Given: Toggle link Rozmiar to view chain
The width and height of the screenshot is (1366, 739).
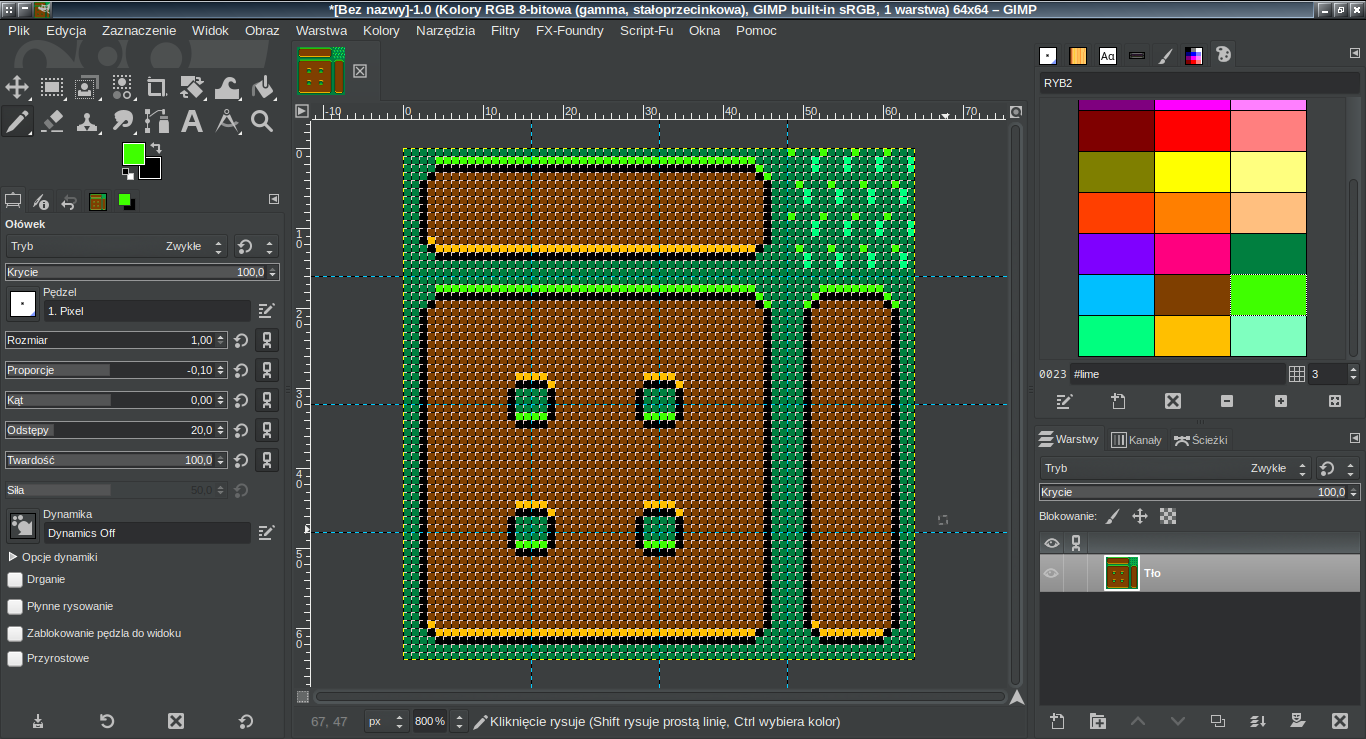Looking at the screenshot, I should (x=267, y=340).
